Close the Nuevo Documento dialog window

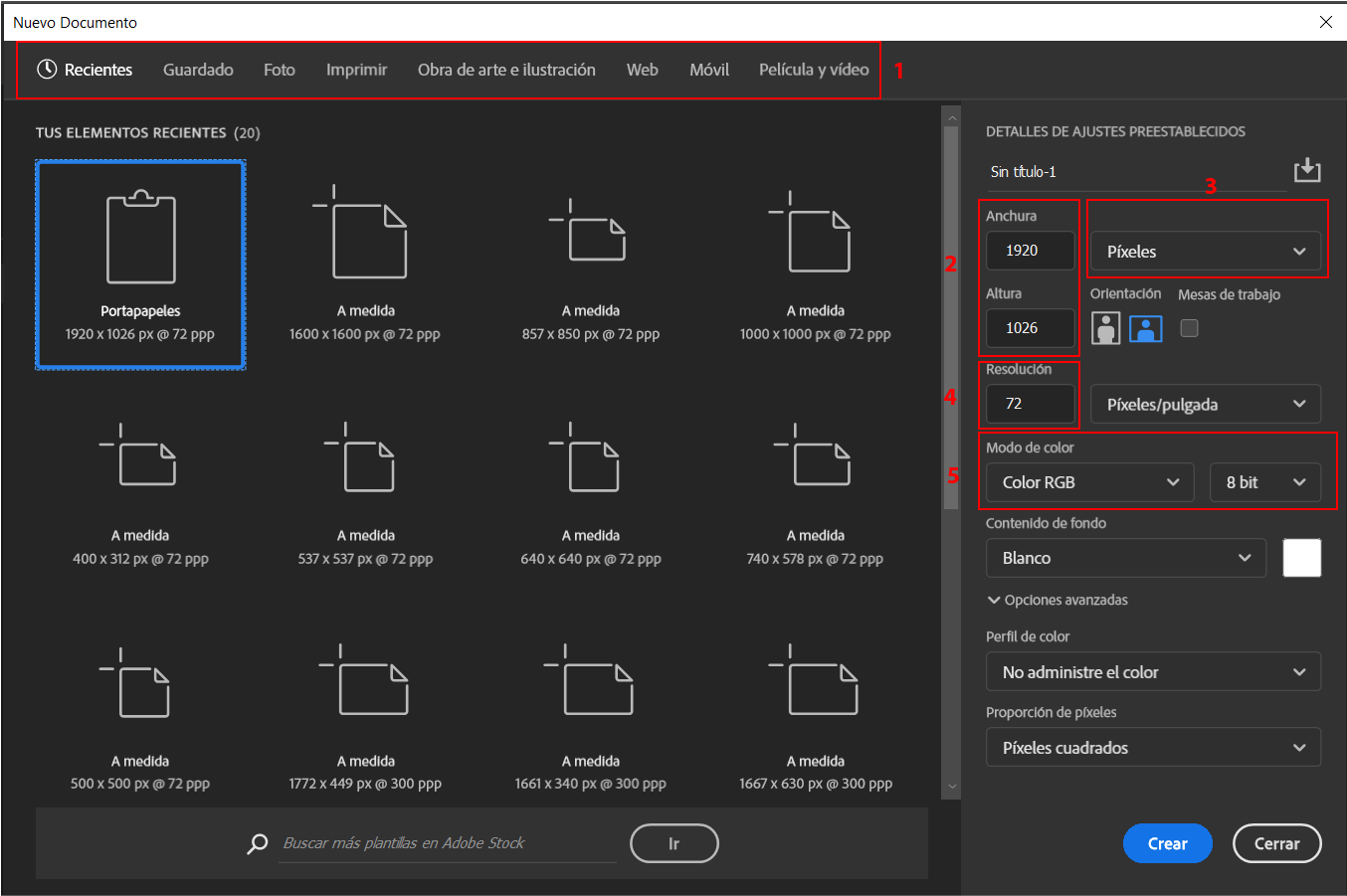coord(1326,22)
